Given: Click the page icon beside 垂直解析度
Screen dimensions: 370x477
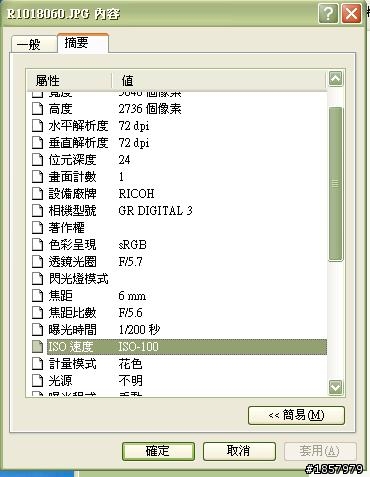Looking at the screenshot, I should [x=37, y=143].
